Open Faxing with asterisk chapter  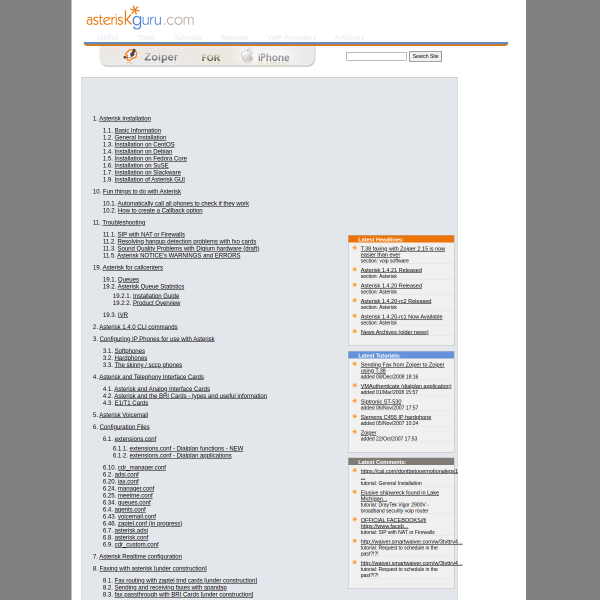tap(153, 569)
